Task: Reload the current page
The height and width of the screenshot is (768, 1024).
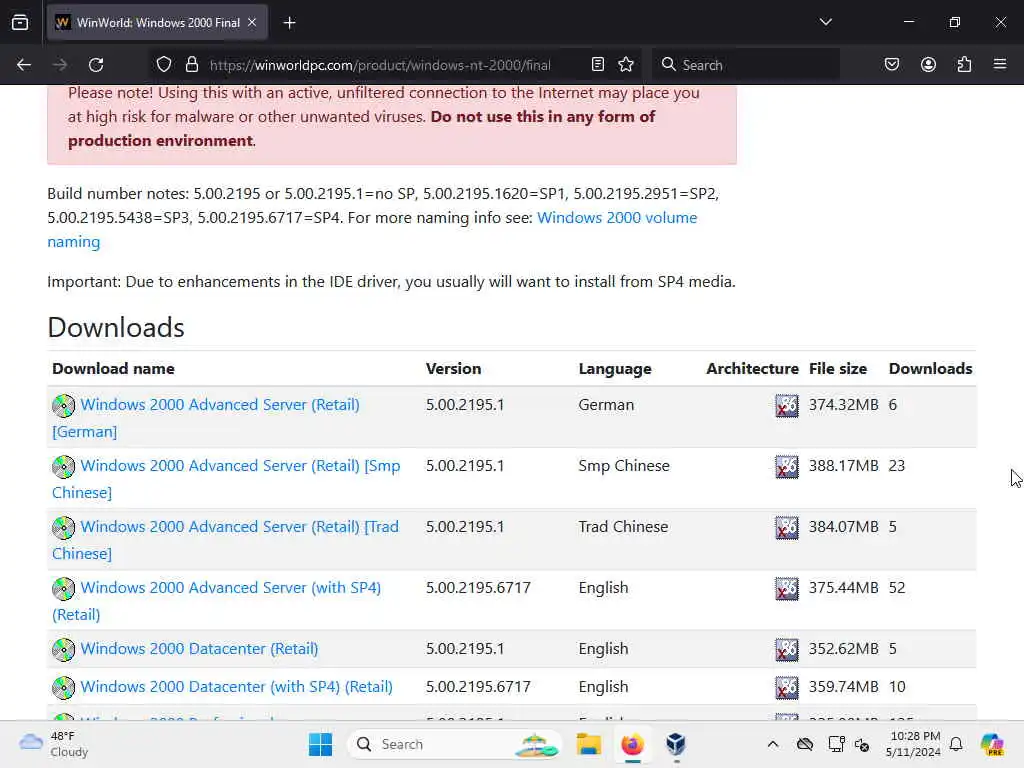Action: pyautogui.click(x=96, y=65)
